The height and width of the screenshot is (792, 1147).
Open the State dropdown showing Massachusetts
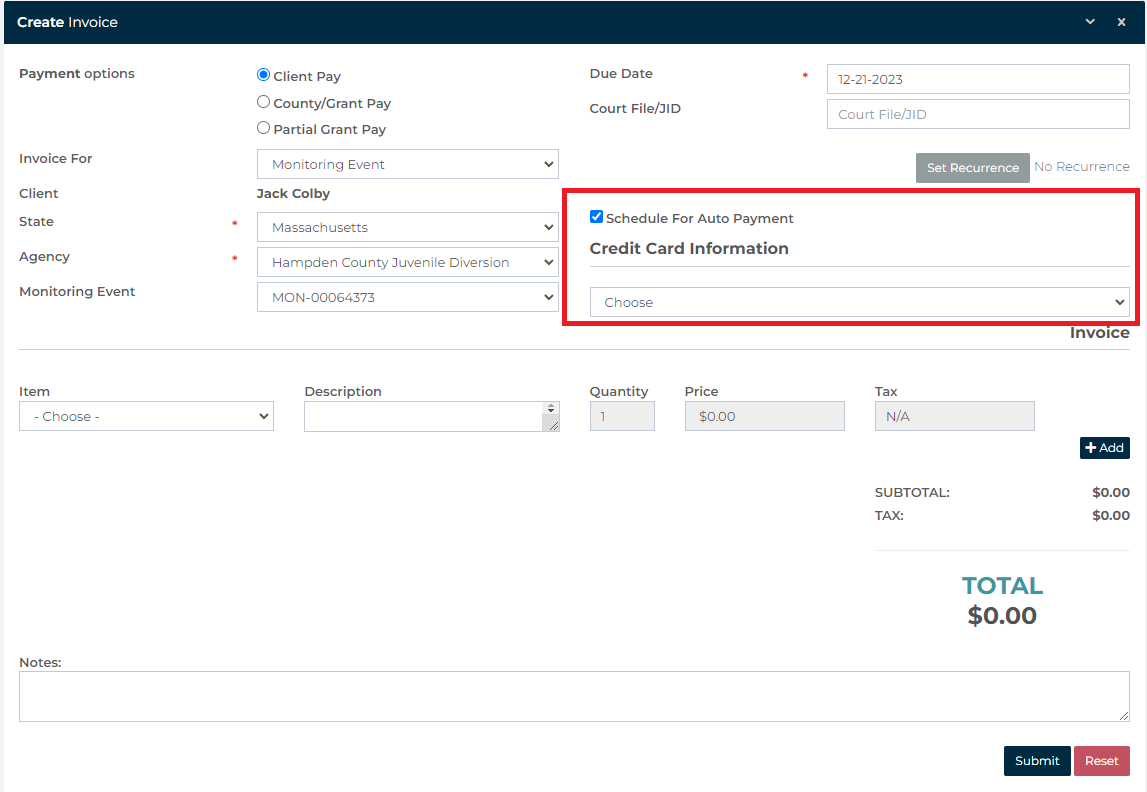(407, 227)
